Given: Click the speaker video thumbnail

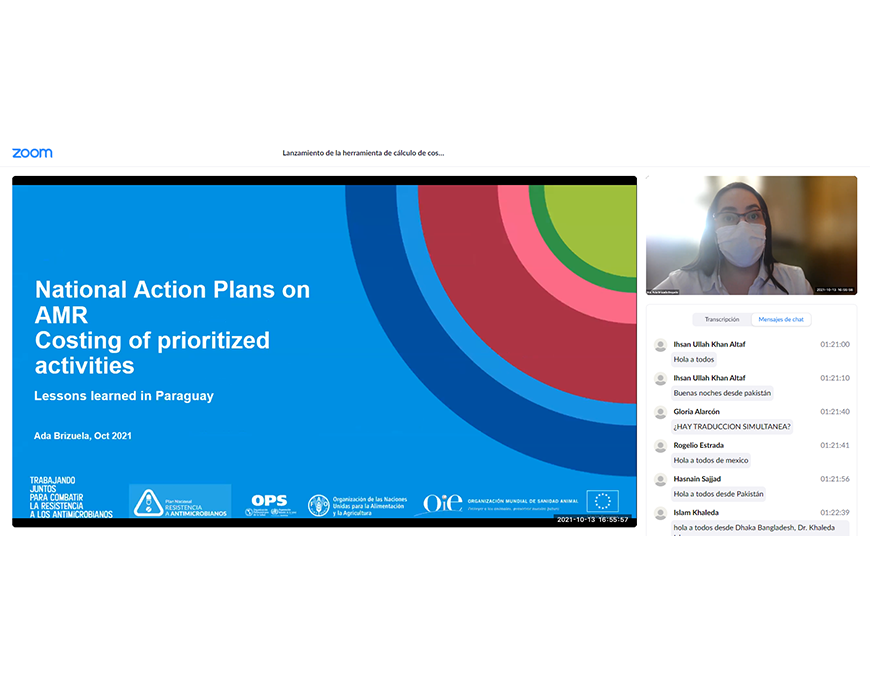Looking at the screenshot, I should click(751, 235).
